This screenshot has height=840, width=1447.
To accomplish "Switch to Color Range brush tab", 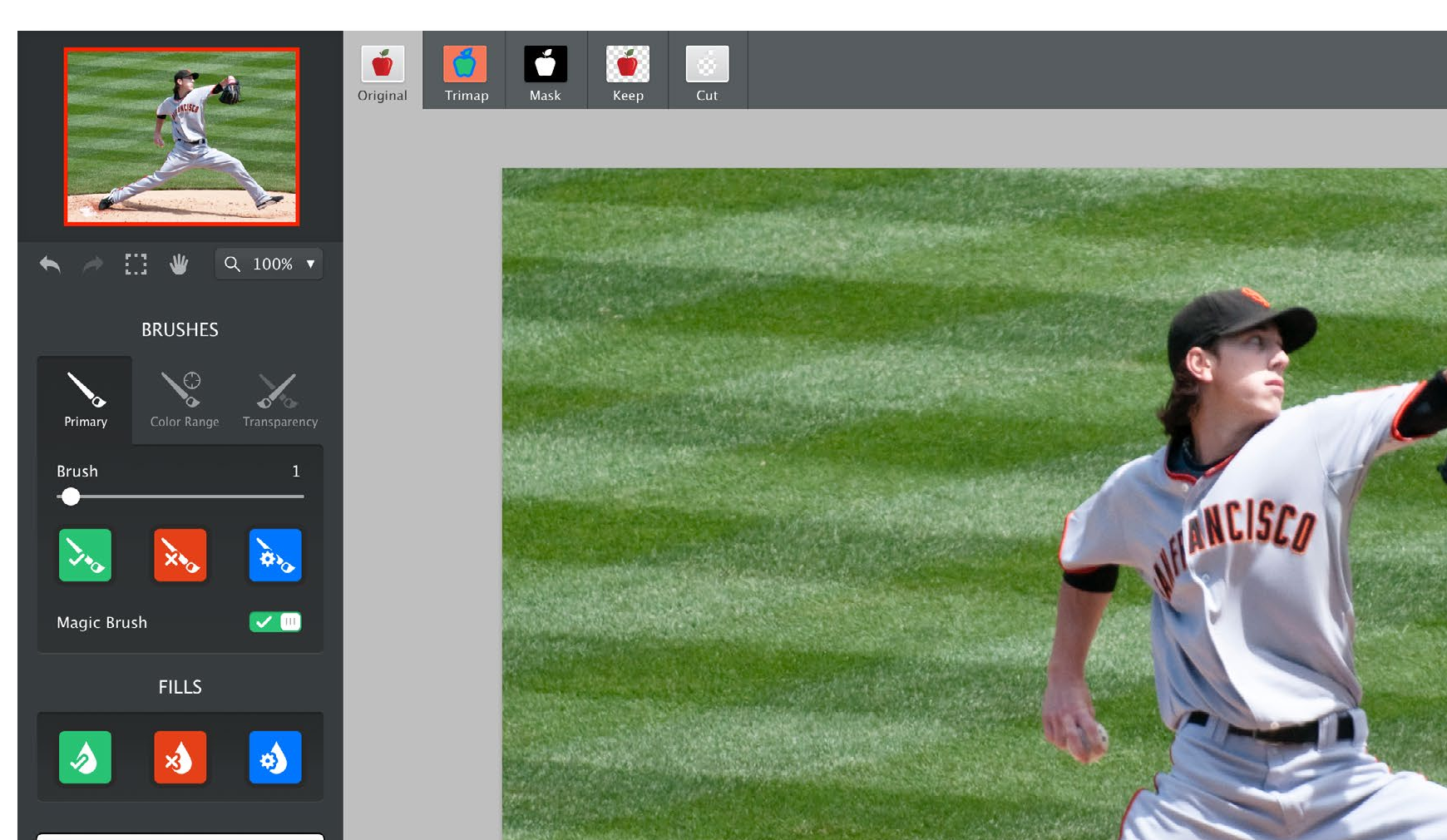I will point(185,400).
